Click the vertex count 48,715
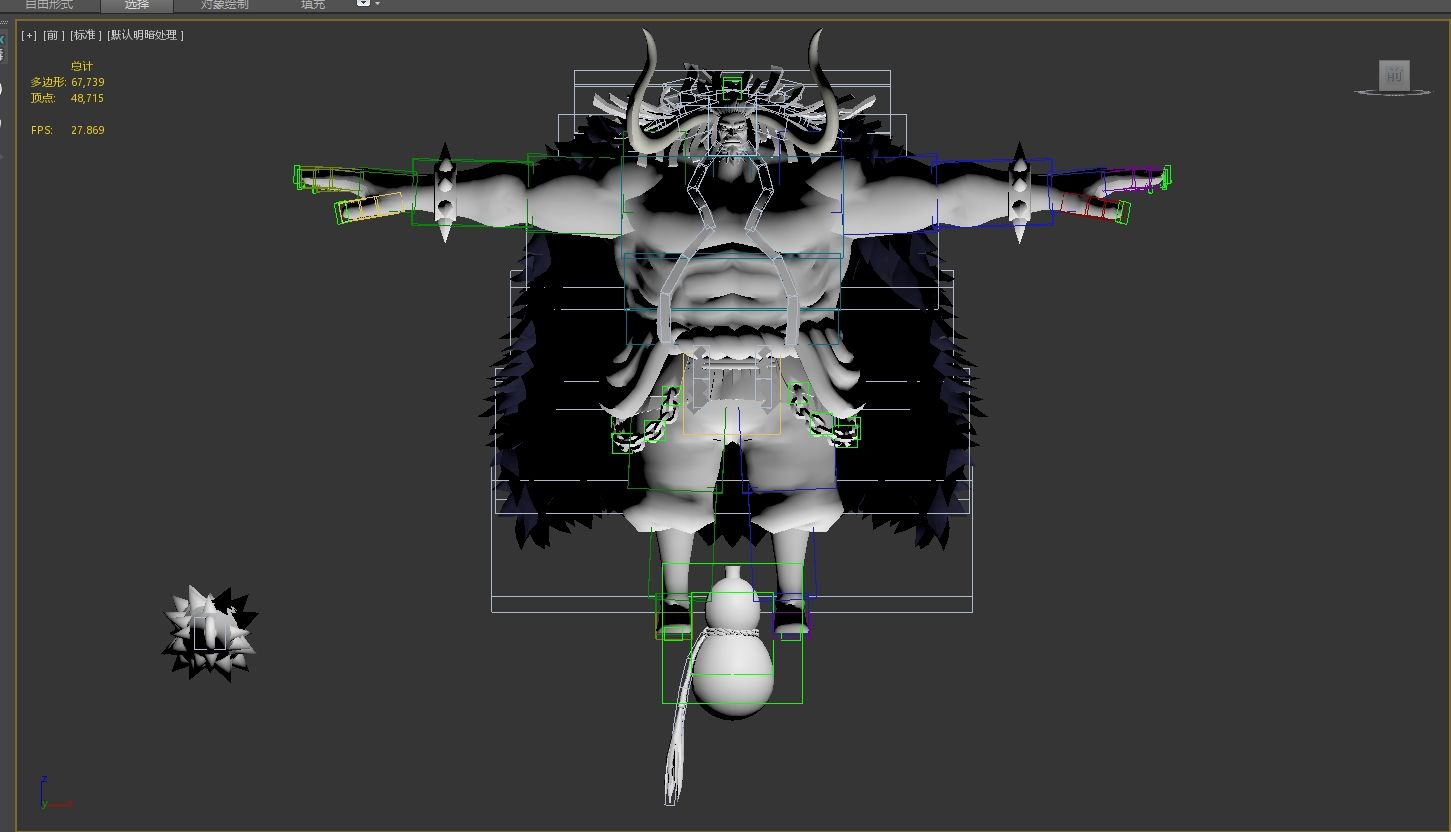1451x832 pixels. point(88,98)
